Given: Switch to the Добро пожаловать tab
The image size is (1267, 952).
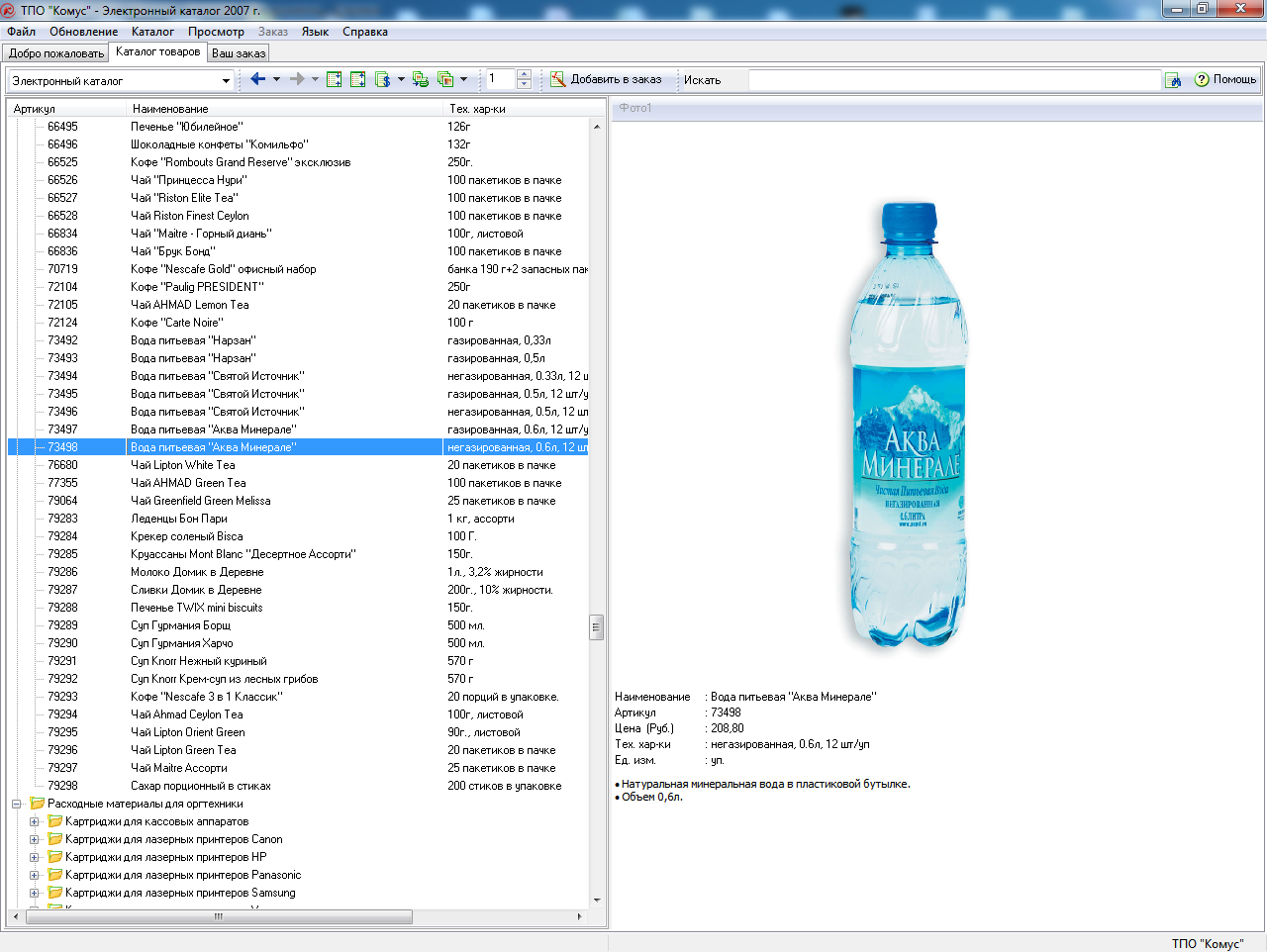Looking at the screenshot, I should 55,53.
